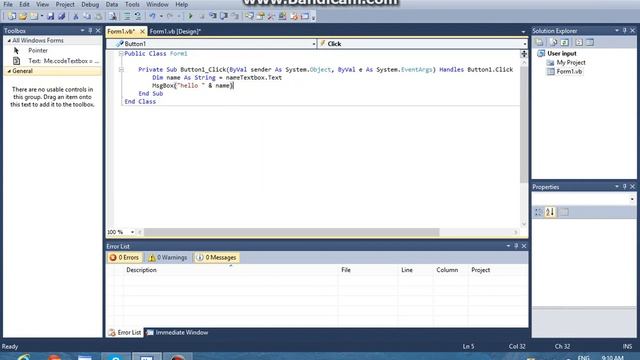The image size is (640, 360).
Task: Open the Solution Explorer toolbar icon
Action: point(249,16)
